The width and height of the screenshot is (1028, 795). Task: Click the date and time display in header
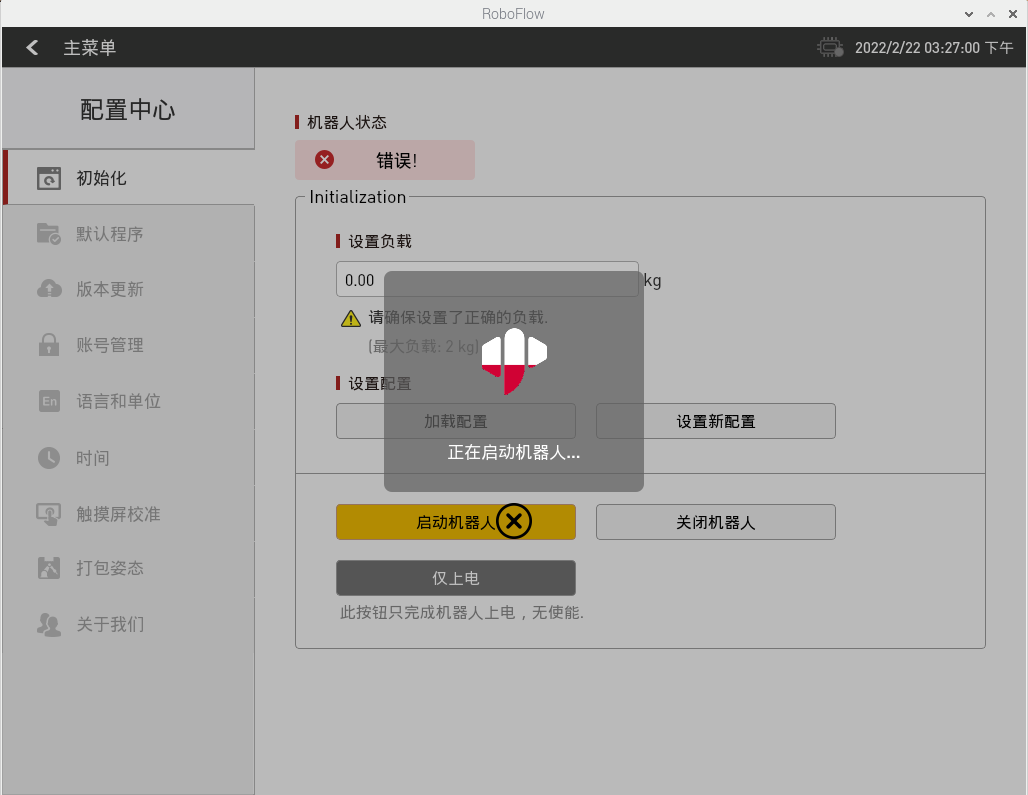click(933, 47)
